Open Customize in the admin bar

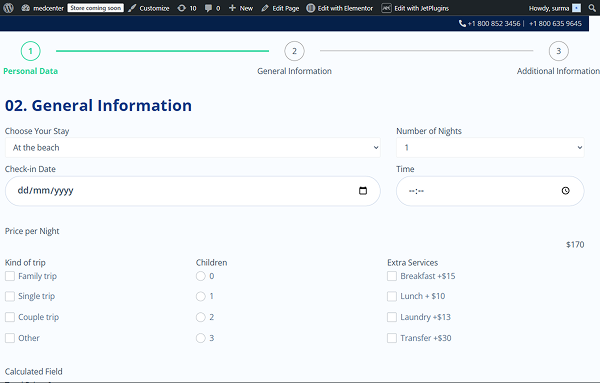click(x=149, y=8)
